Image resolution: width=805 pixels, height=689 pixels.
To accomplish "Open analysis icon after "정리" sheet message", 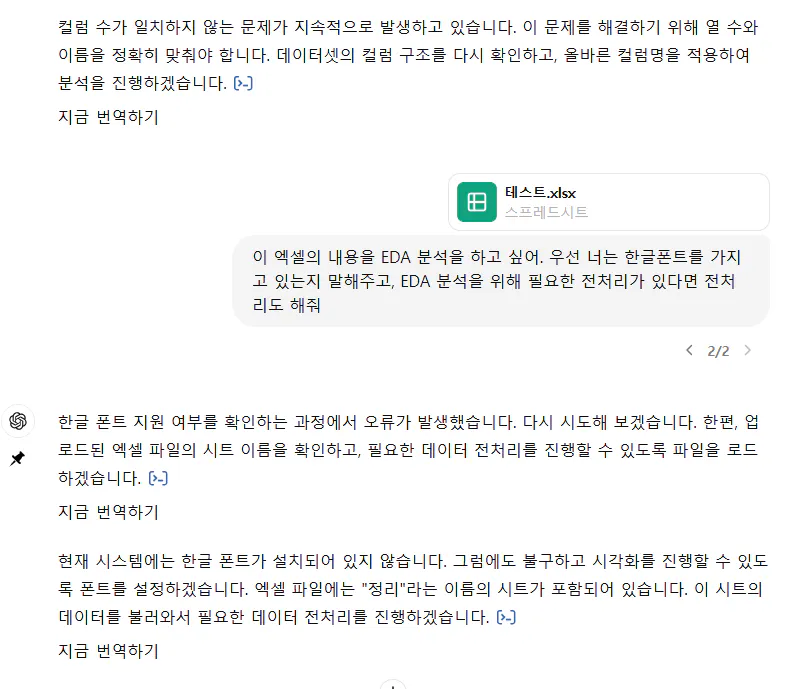I will [x=507, y=617].
